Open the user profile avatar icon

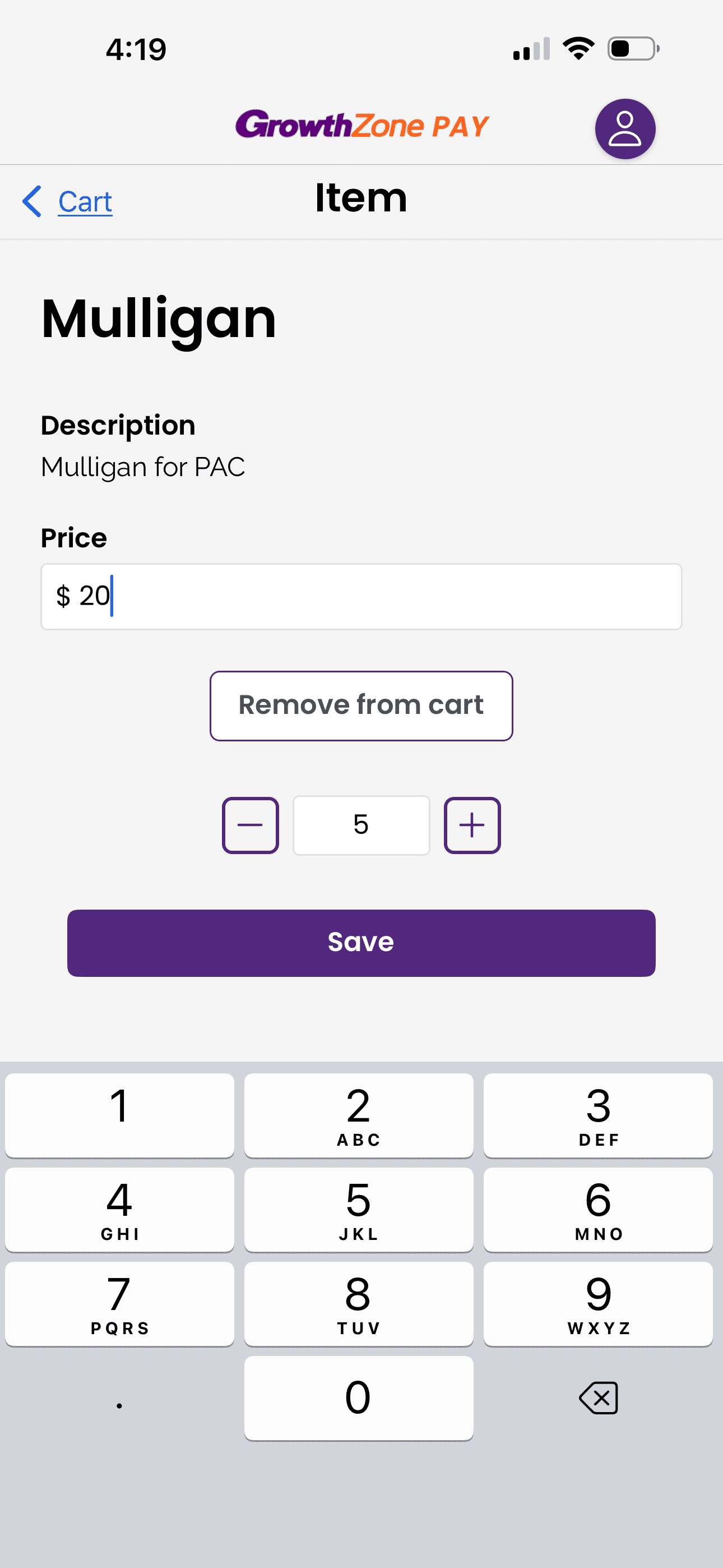pyautogui.click(x=624, y=129)
